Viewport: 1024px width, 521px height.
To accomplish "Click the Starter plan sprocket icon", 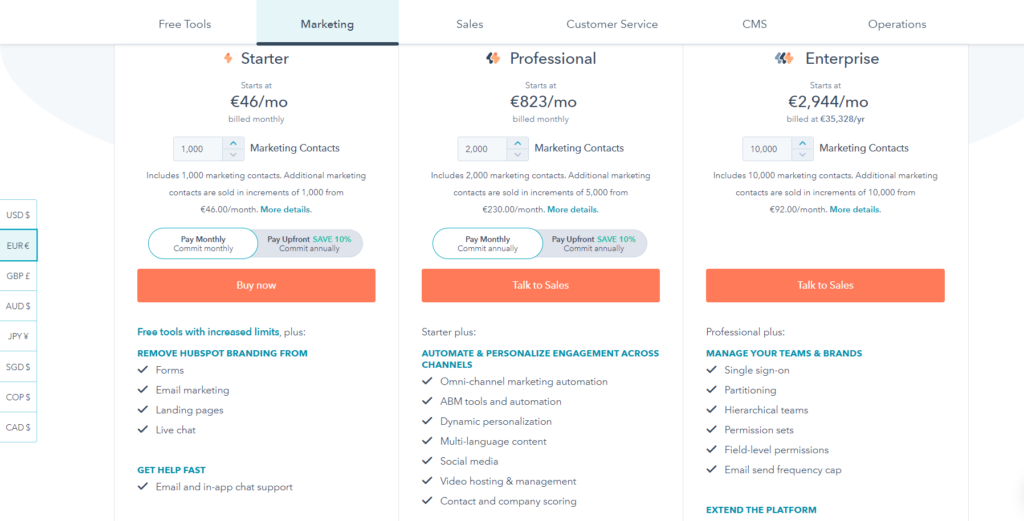I will click(x=228, y=59).
